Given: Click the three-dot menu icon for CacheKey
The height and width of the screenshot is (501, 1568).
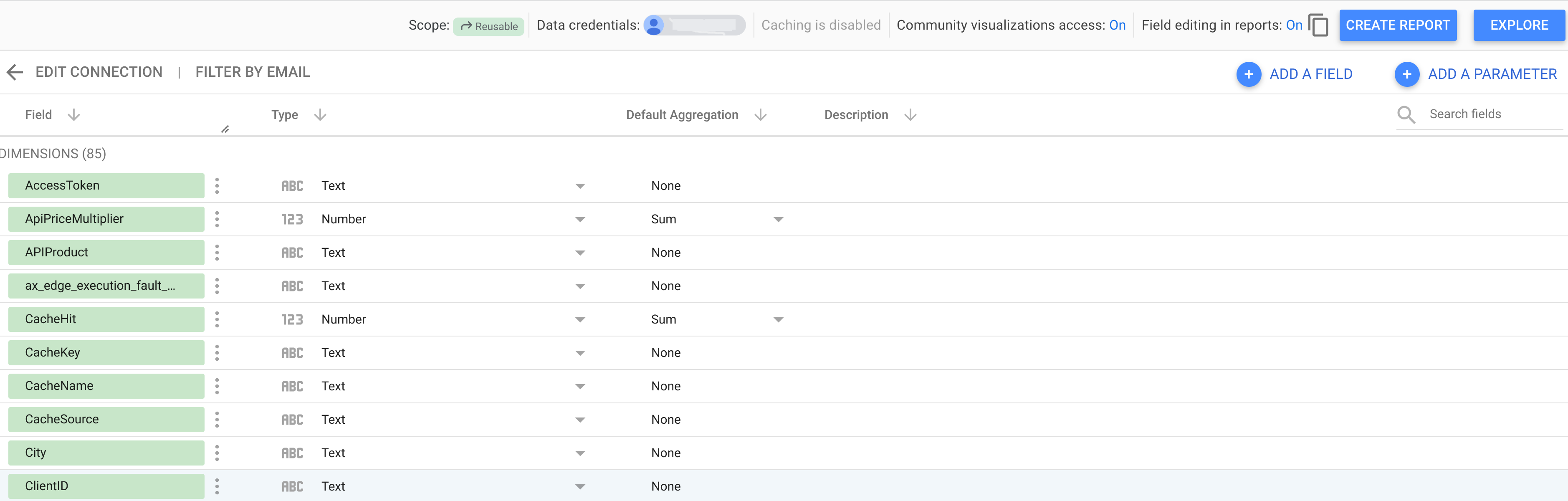Looking at the screenshot, I should [x=218, y=352].
